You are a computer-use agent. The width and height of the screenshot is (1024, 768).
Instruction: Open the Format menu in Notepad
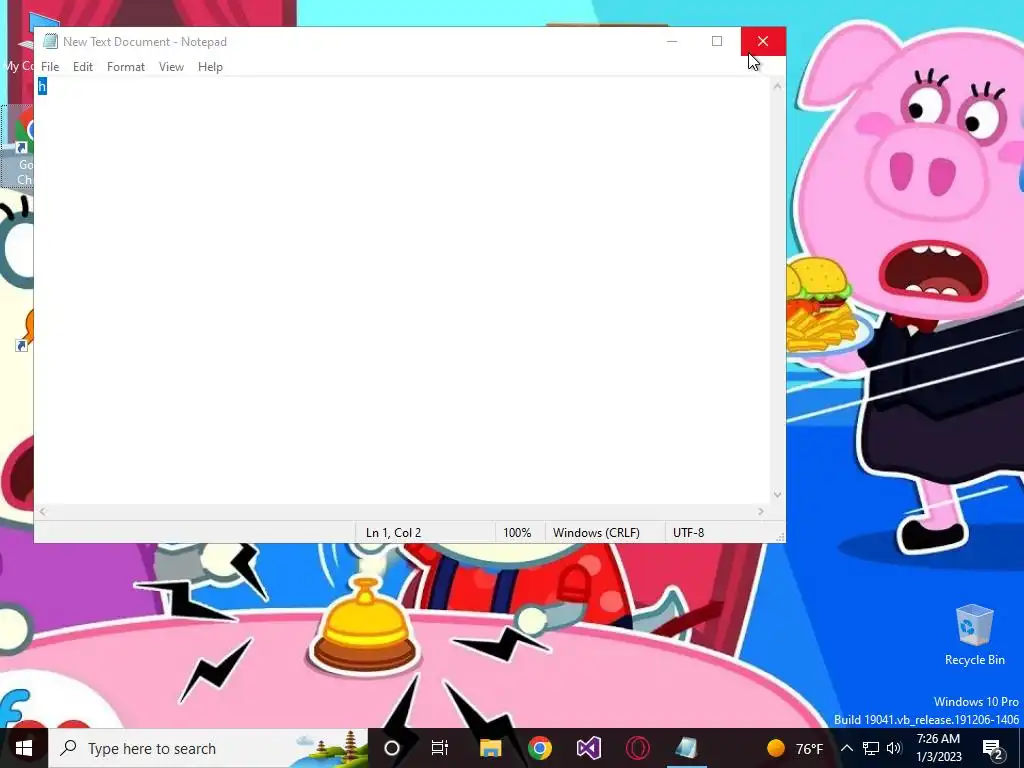click(125, 67)
